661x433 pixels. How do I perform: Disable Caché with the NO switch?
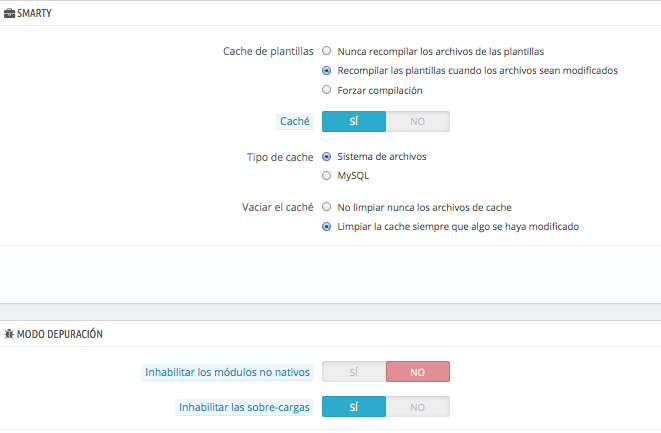click(x=418, y=121)
